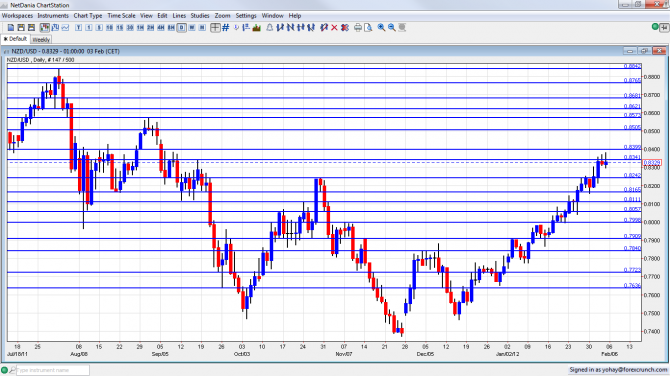Select the tick (T) time scale
Viewport: 670px width, 376px height.
click(x=79, y=27)
